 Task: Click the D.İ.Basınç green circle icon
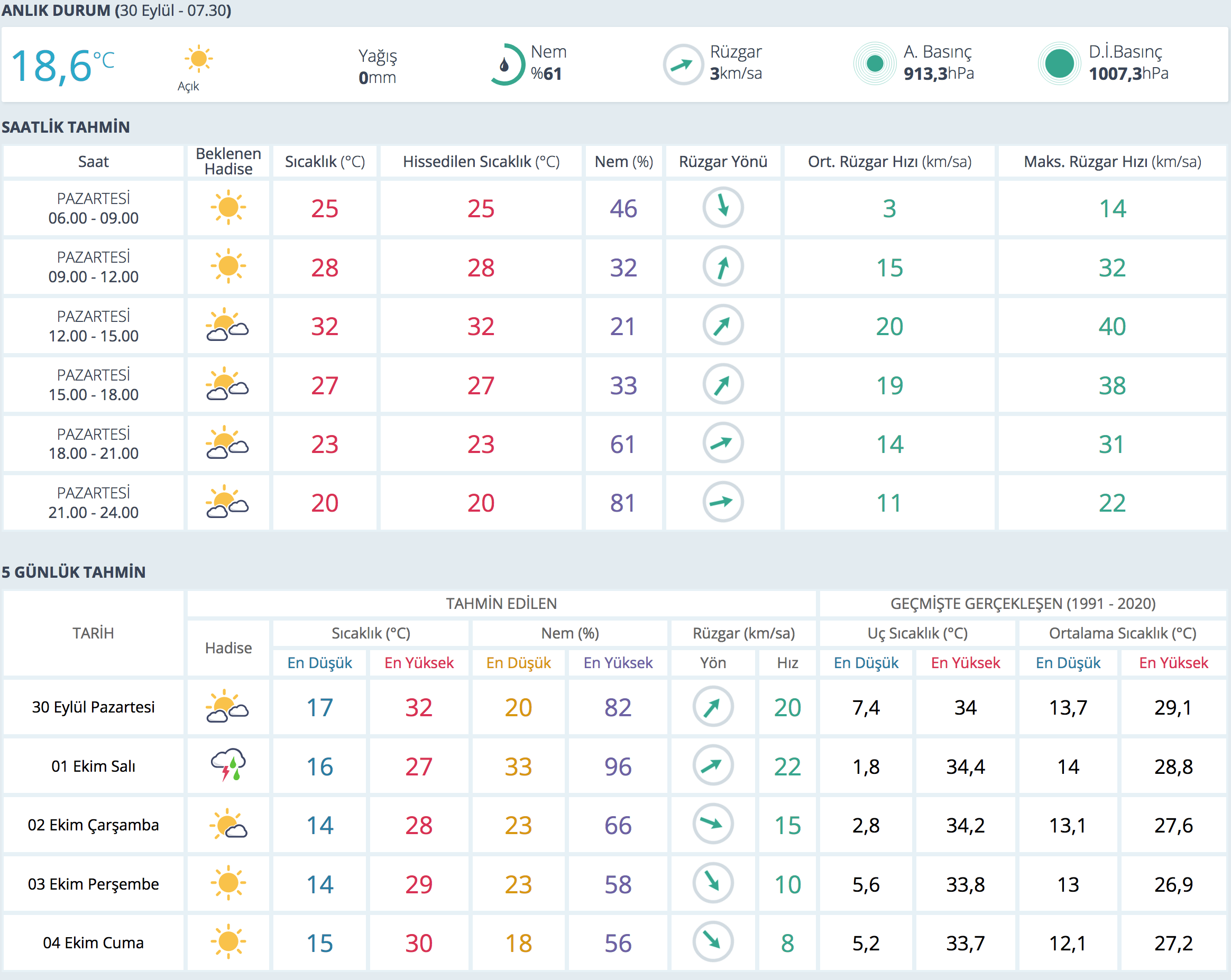pos(1059,63)
